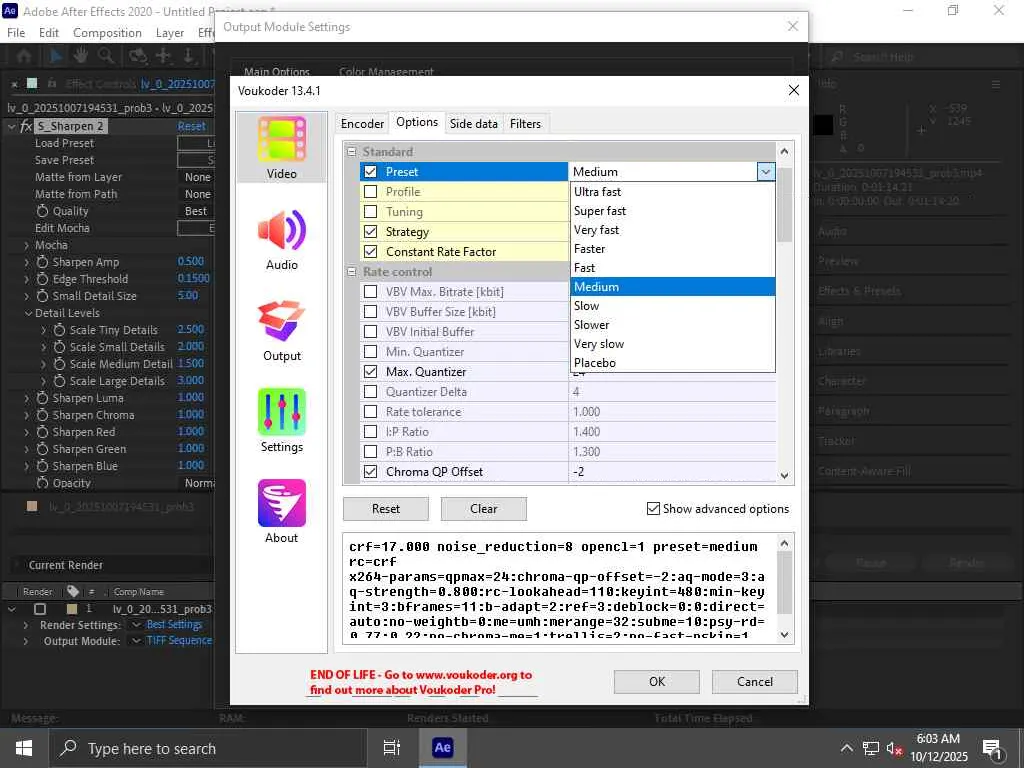Toggle stopwatch for Scale Tiny Details
The width and height of the screenshot is (1024, 768).
59,330
